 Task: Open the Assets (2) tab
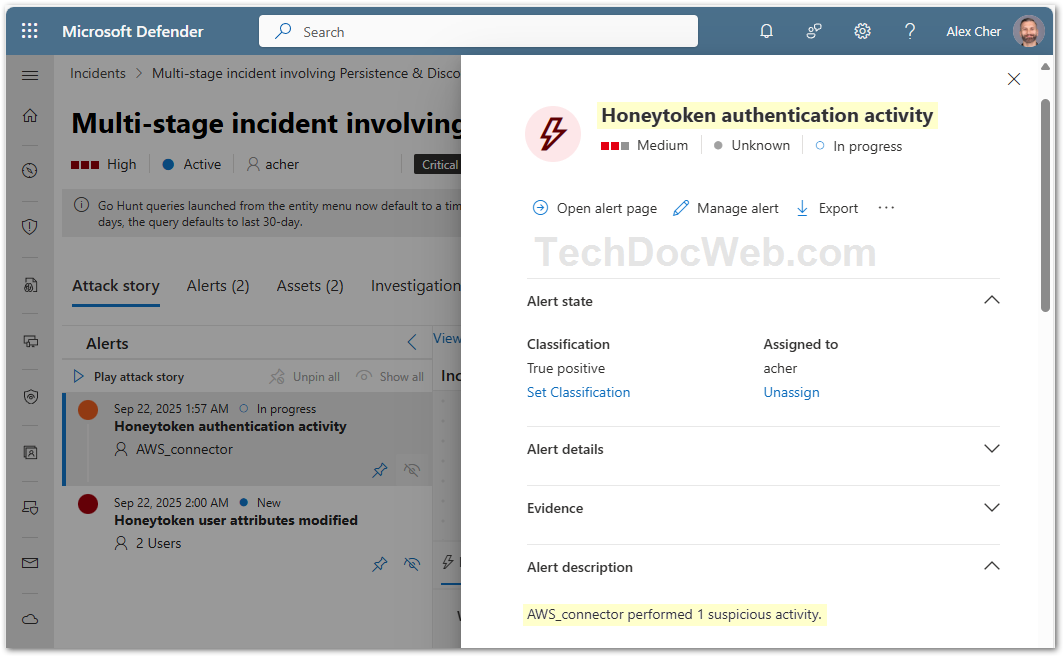(x=310, y=286)
